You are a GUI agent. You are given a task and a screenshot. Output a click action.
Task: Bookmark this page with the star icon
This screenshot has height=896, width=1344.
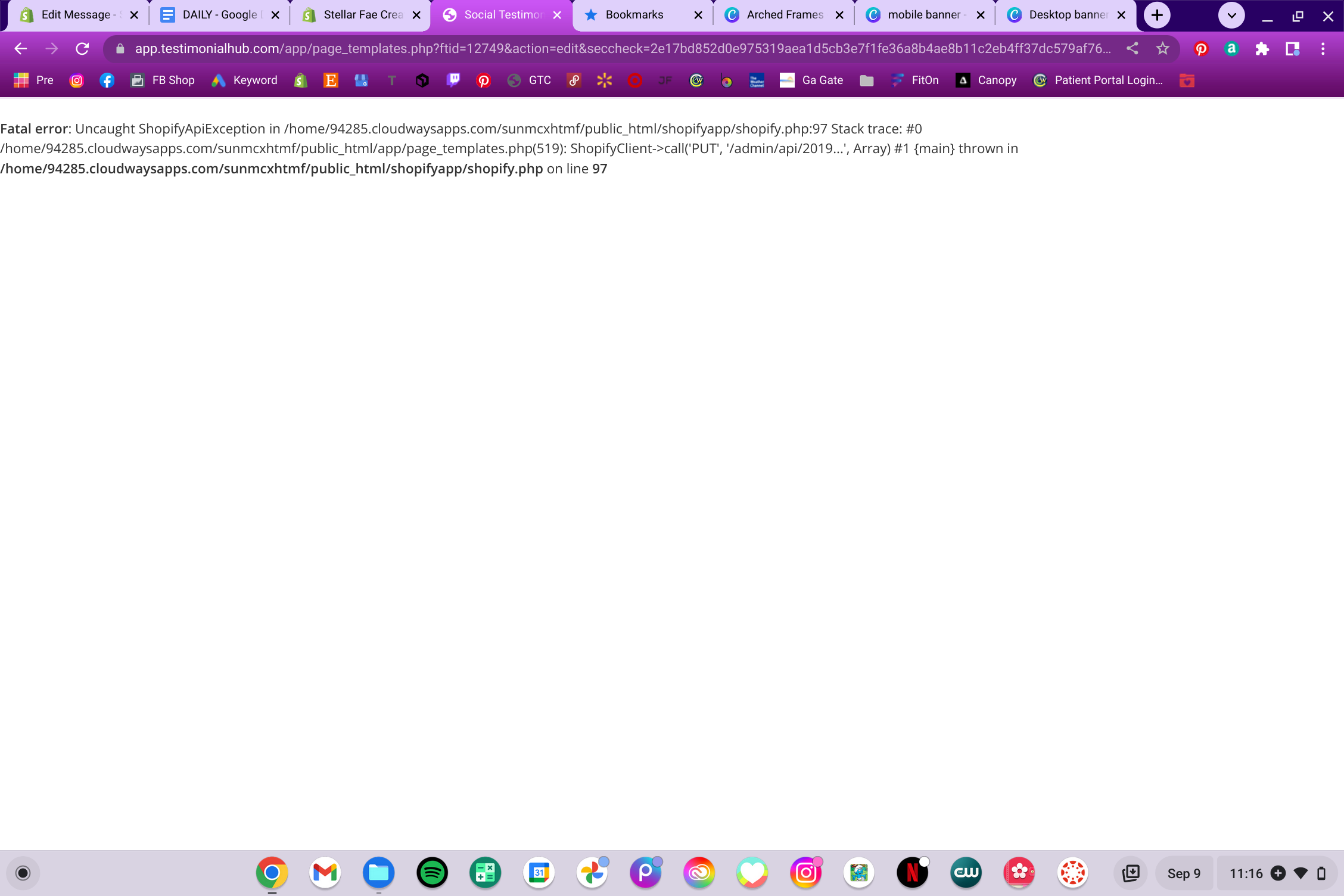1162,49
